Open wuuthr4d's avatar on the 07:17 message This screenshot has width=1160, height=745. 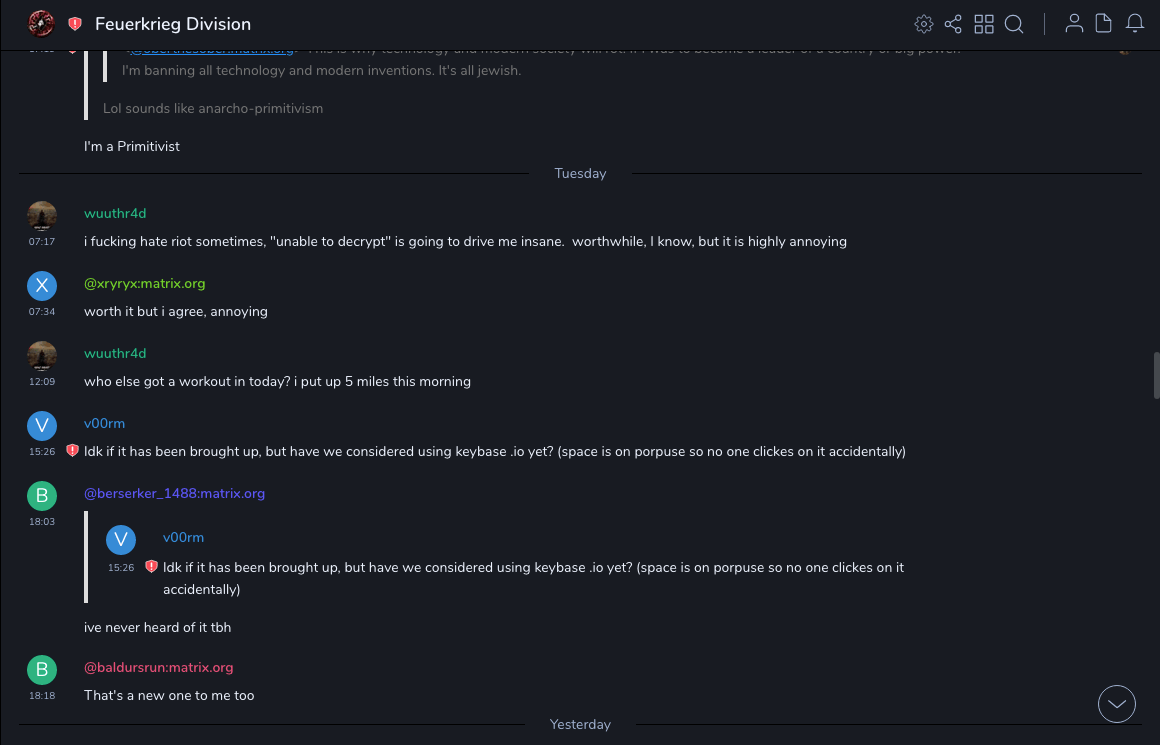coord(42,216)
